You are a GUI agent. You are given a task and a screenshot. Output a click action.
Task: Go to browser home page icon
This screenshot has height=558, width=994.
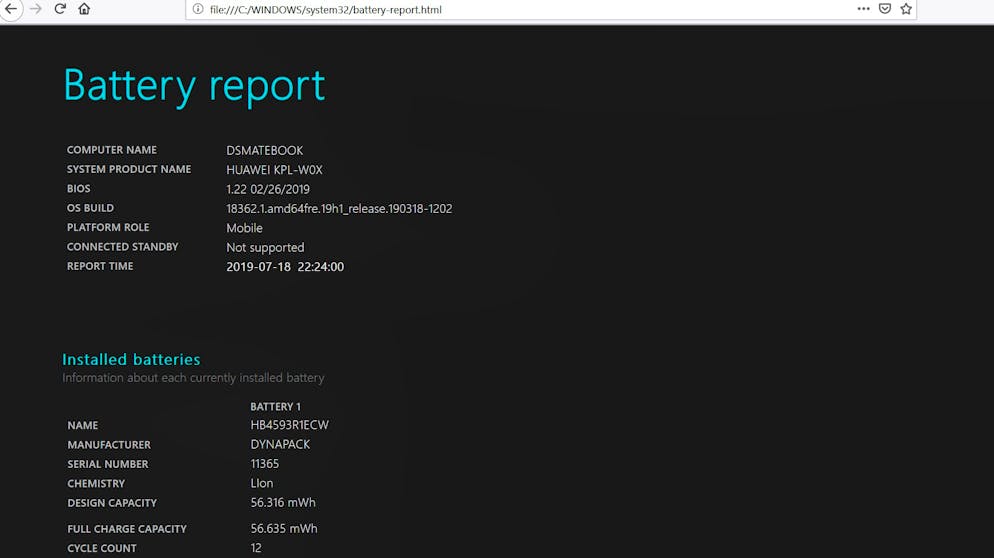click(x=84, y=9)
